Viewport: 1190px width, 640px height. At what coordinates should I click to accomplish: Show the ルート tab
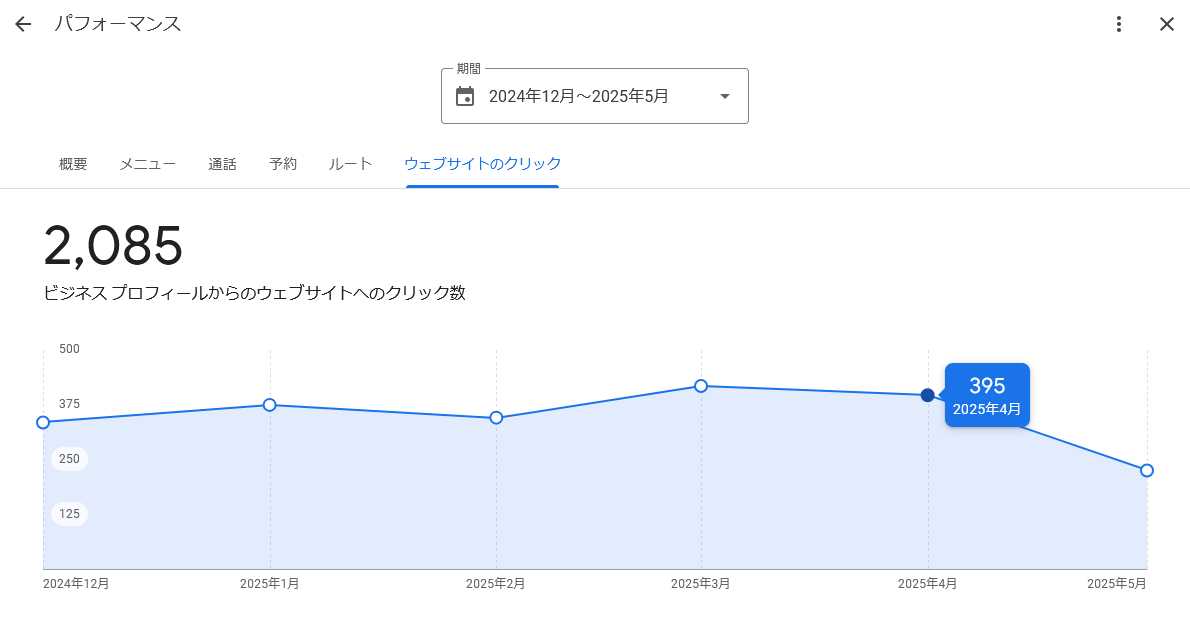(x=350, y=164)
